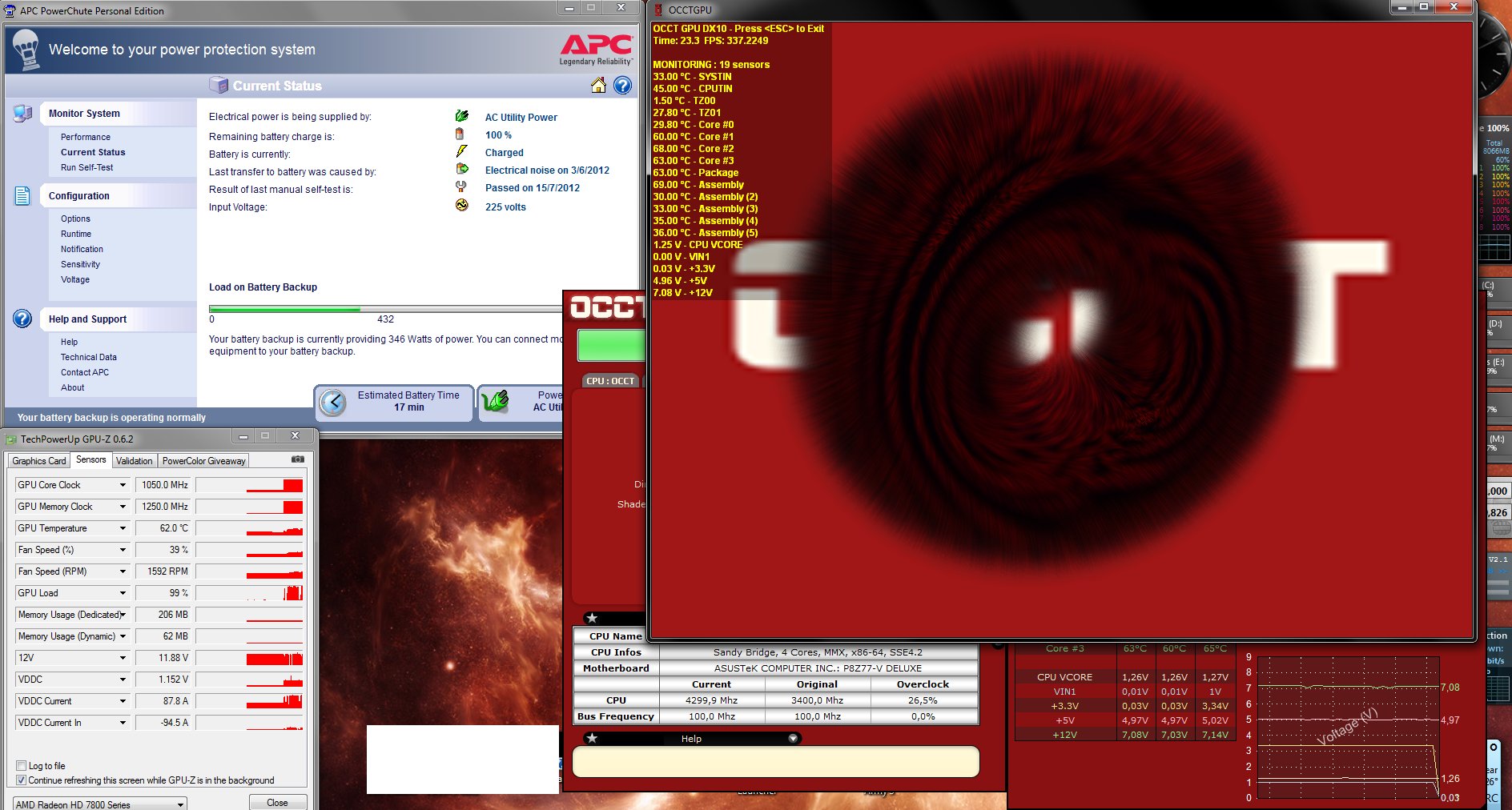Open the AMD Radeon HD 7800 Series selector
The image size is (1512, 810).
100,804
